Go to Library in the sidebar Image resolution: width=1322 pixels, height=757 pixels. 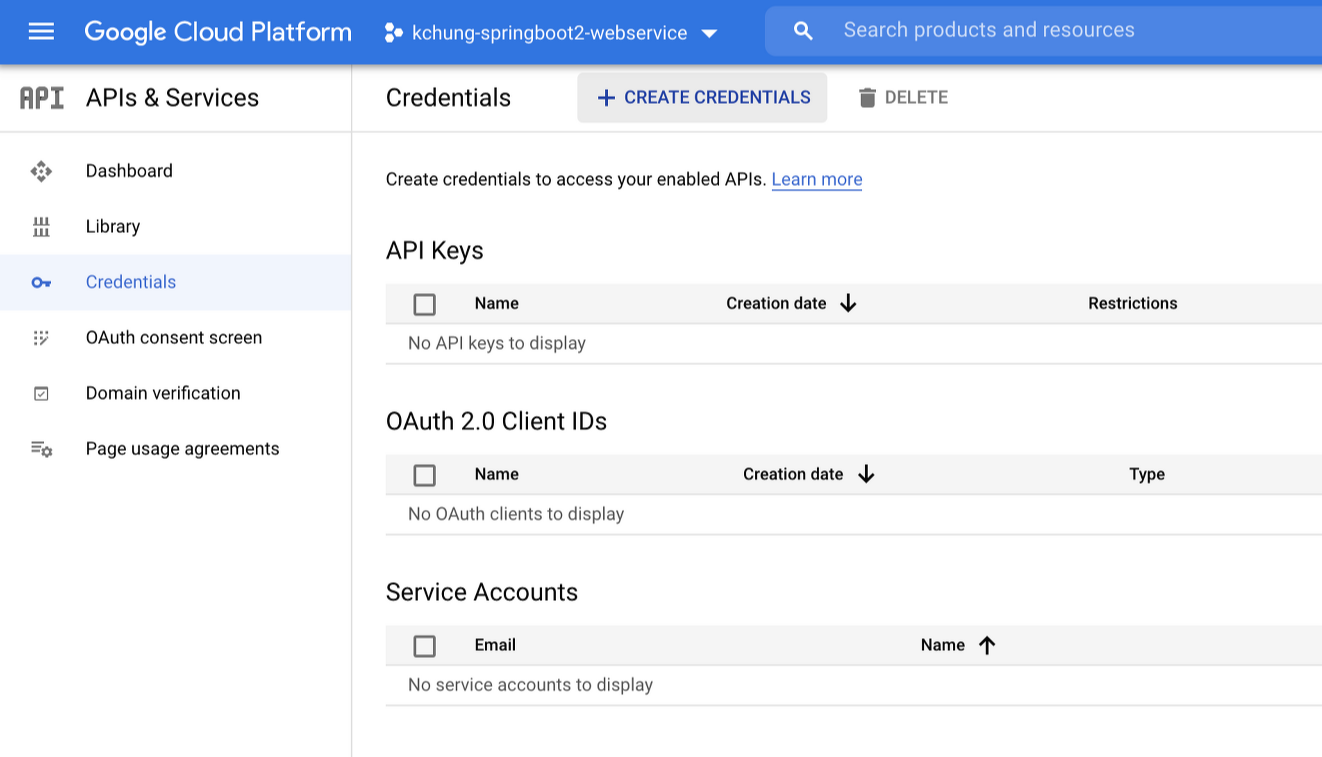[175, 227]
